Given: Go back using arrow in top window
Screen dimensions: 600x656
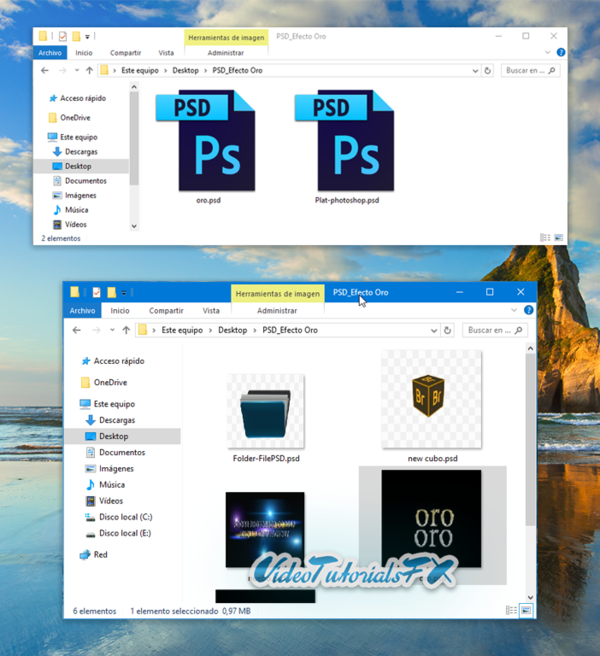Looking at the screenshot, I should (x=45, y=70).
